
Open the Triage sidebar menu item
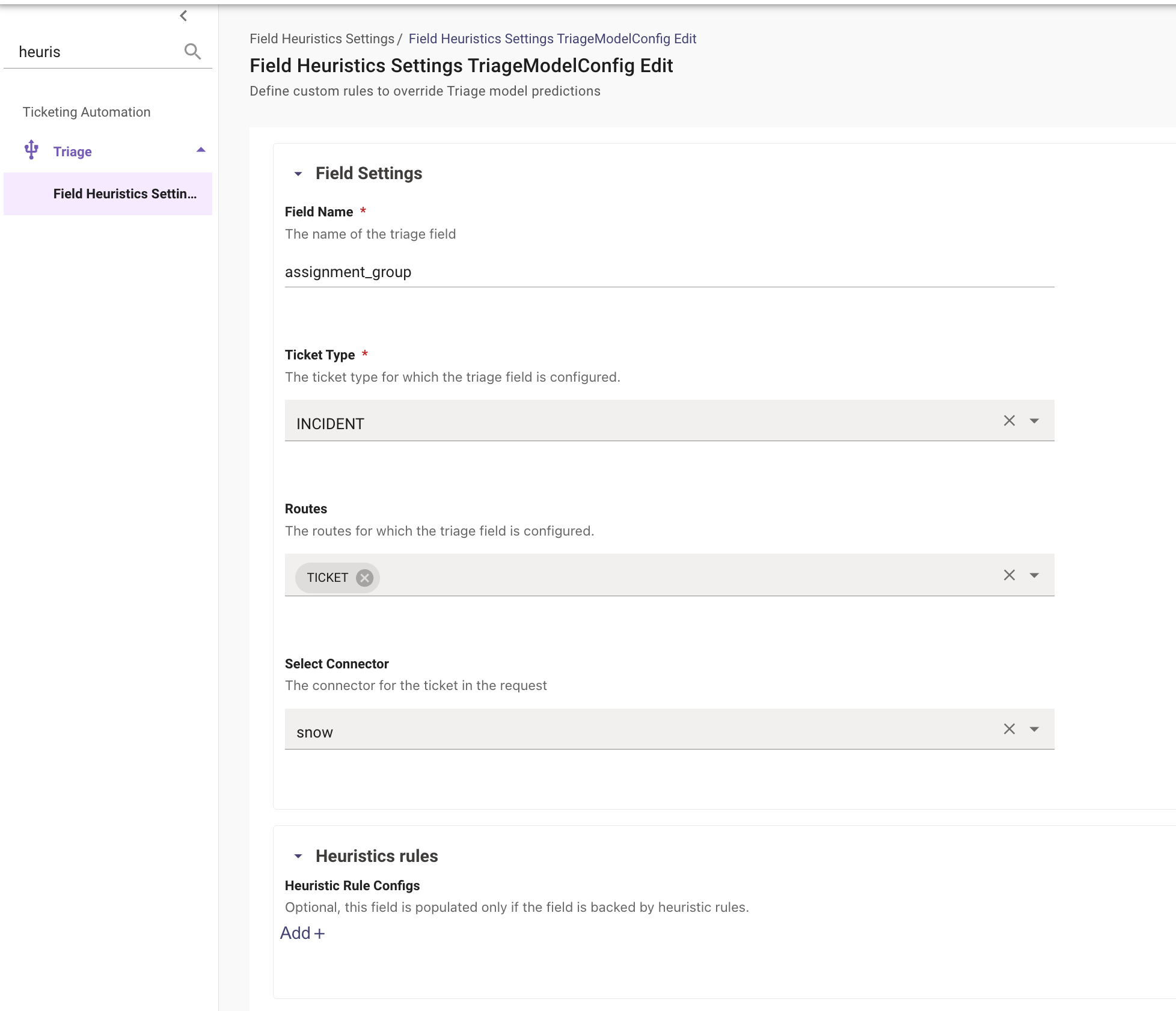73,151
